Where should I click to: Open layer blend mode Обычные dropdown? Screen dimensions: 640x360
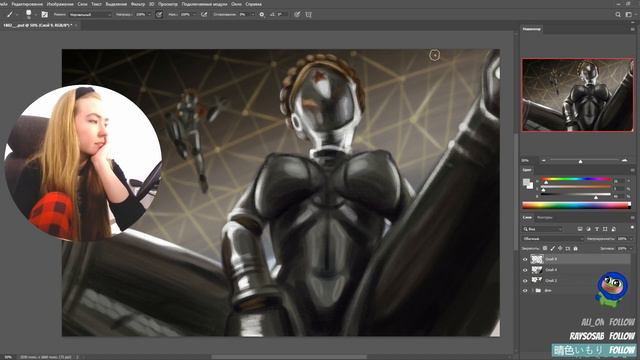tap(553, 239)
